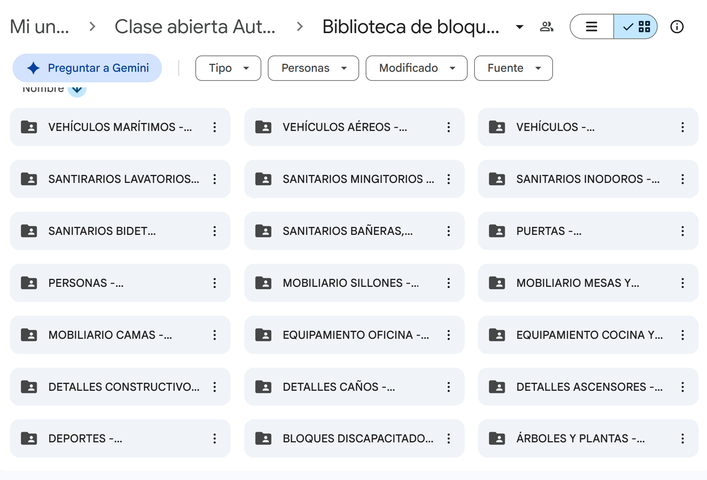Viewport: 707px width, 480px height.
Task: Reverse sort direction arrow next to Nombre
Action: click(x=77, y=90)
